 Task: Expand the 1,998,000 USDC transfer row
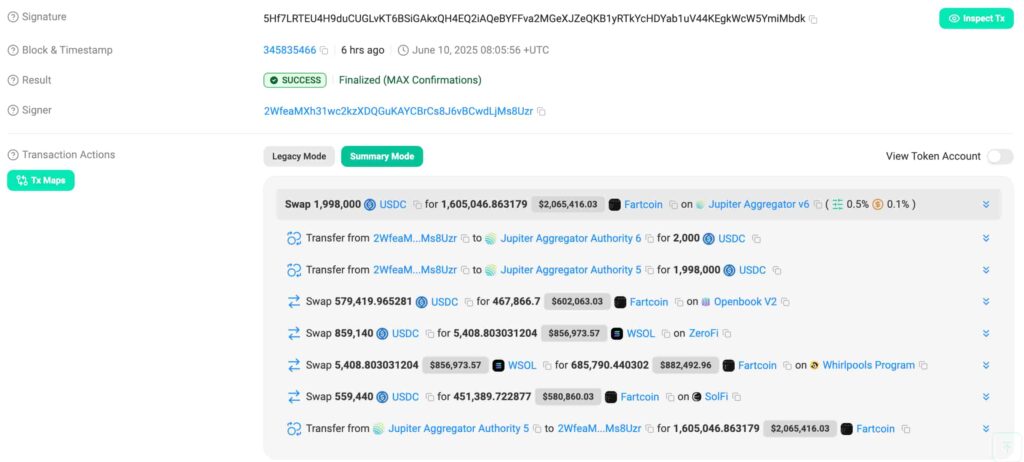pos(986,270)
